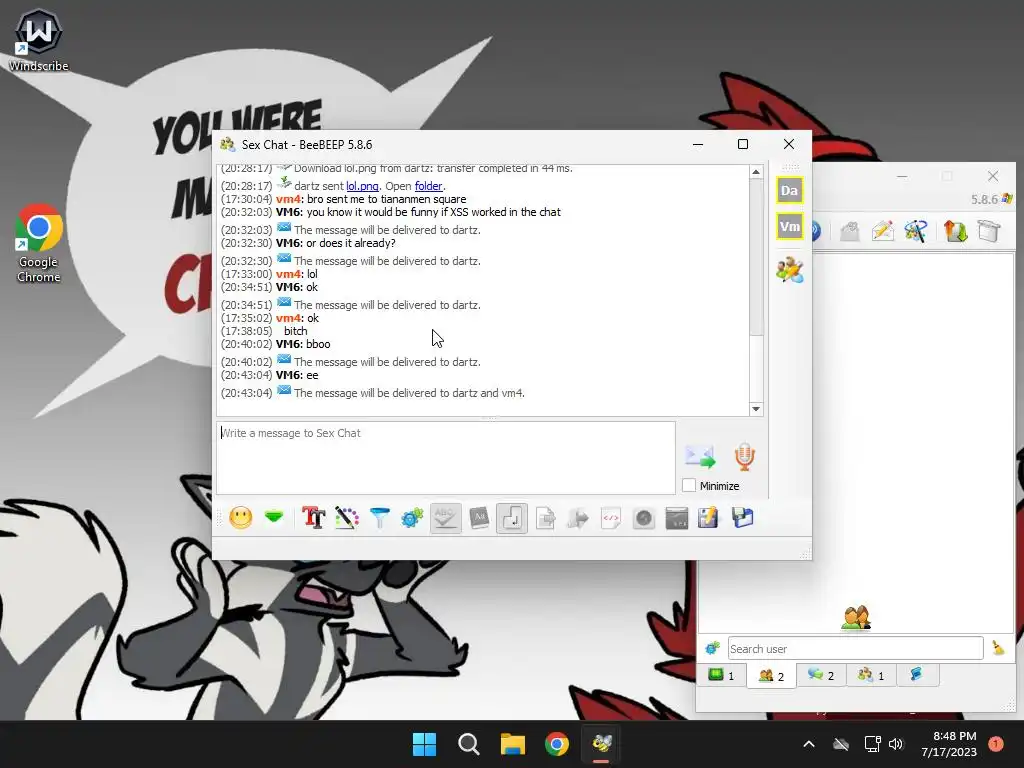1024x768 pixels.
Task: Switch to the users tab labeled 2
Action: [x=771, y=676]
